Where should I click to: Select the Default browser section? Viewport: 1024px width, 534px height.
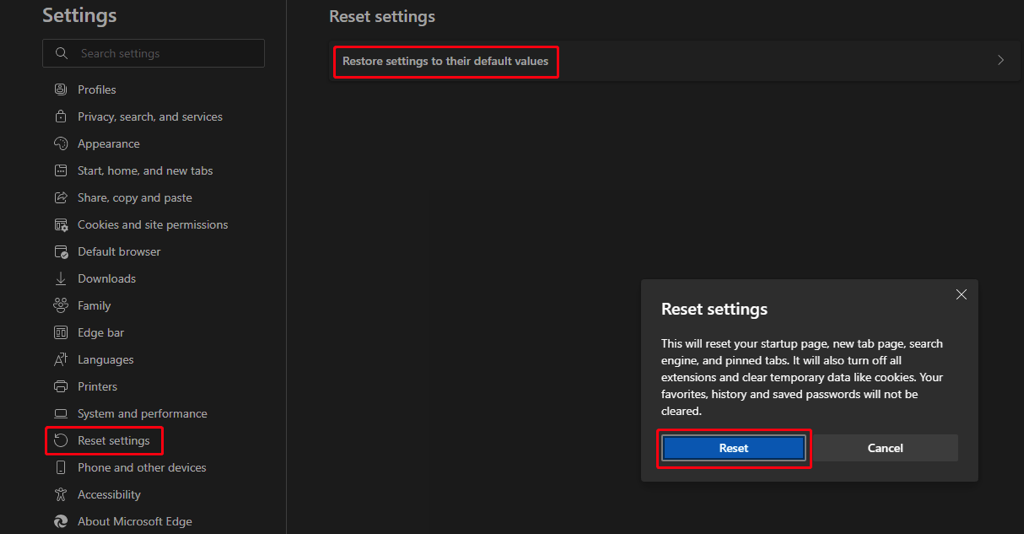(119, 251)
